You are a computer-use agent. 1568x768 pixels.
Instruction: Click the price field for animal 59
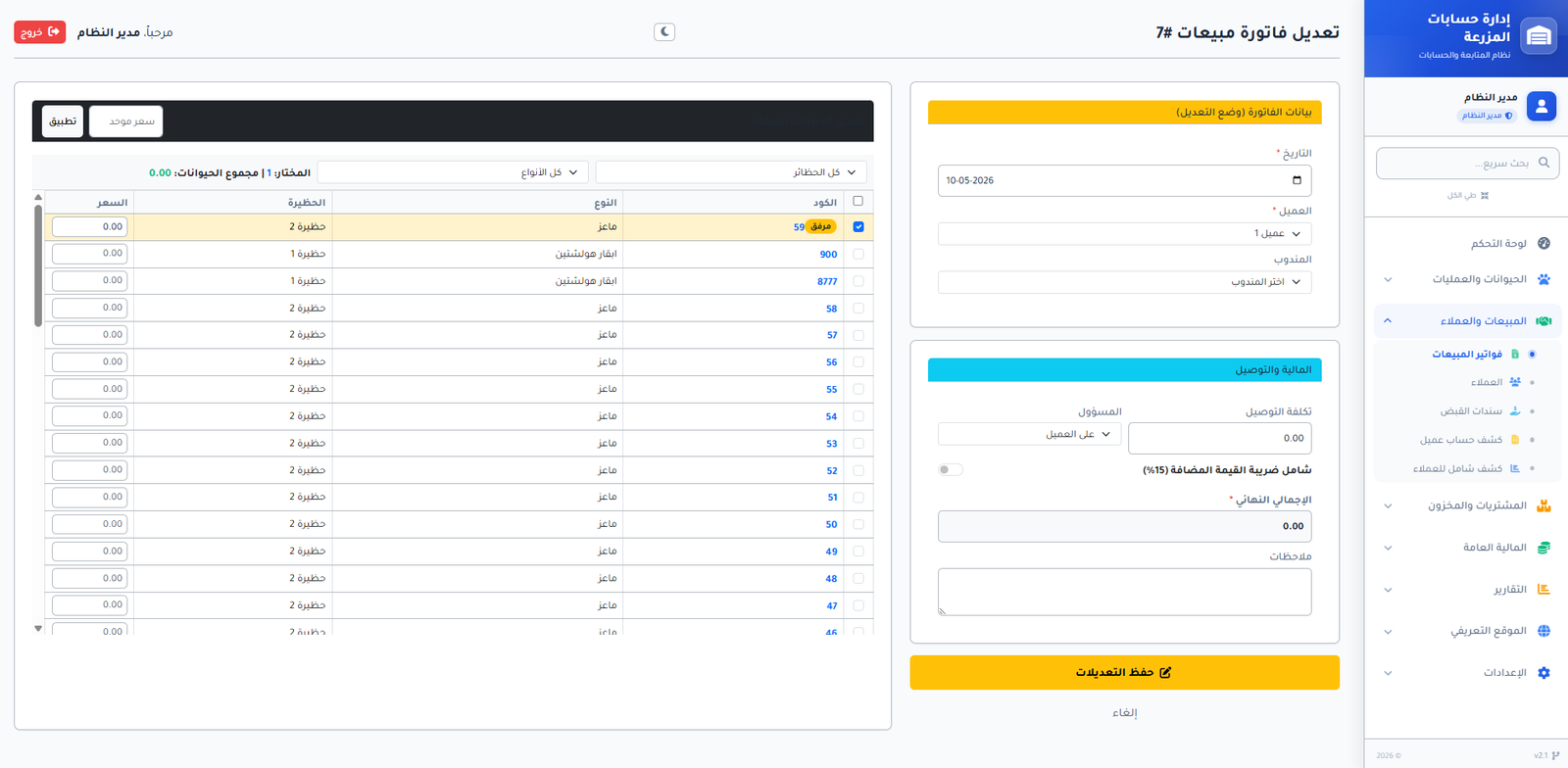tap(89, 226)
